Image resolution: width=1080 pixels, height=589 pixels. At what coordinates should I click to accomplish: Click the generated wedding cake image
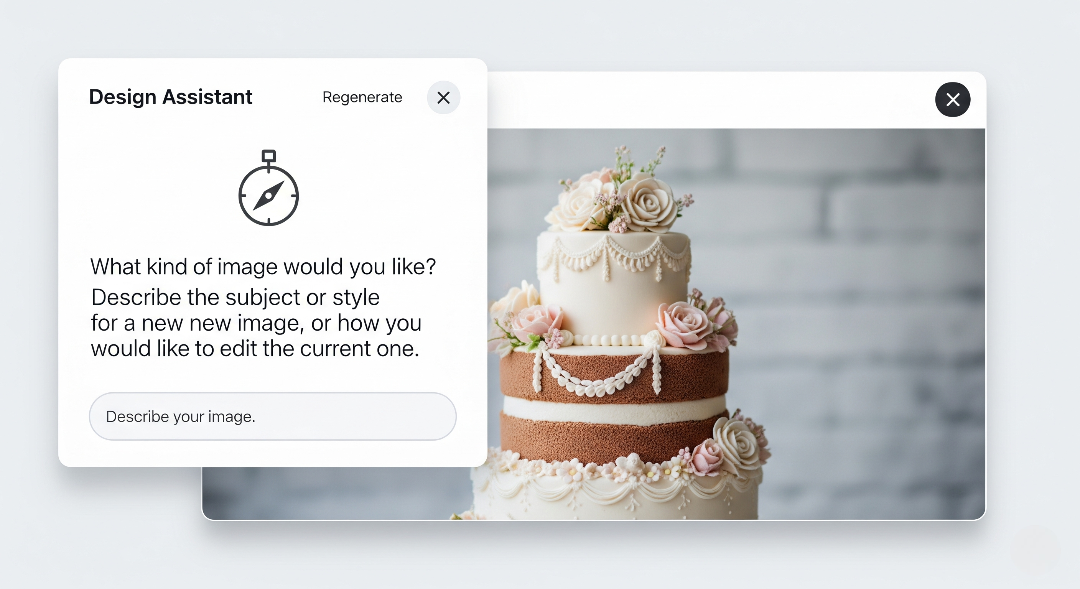point(736,324)
